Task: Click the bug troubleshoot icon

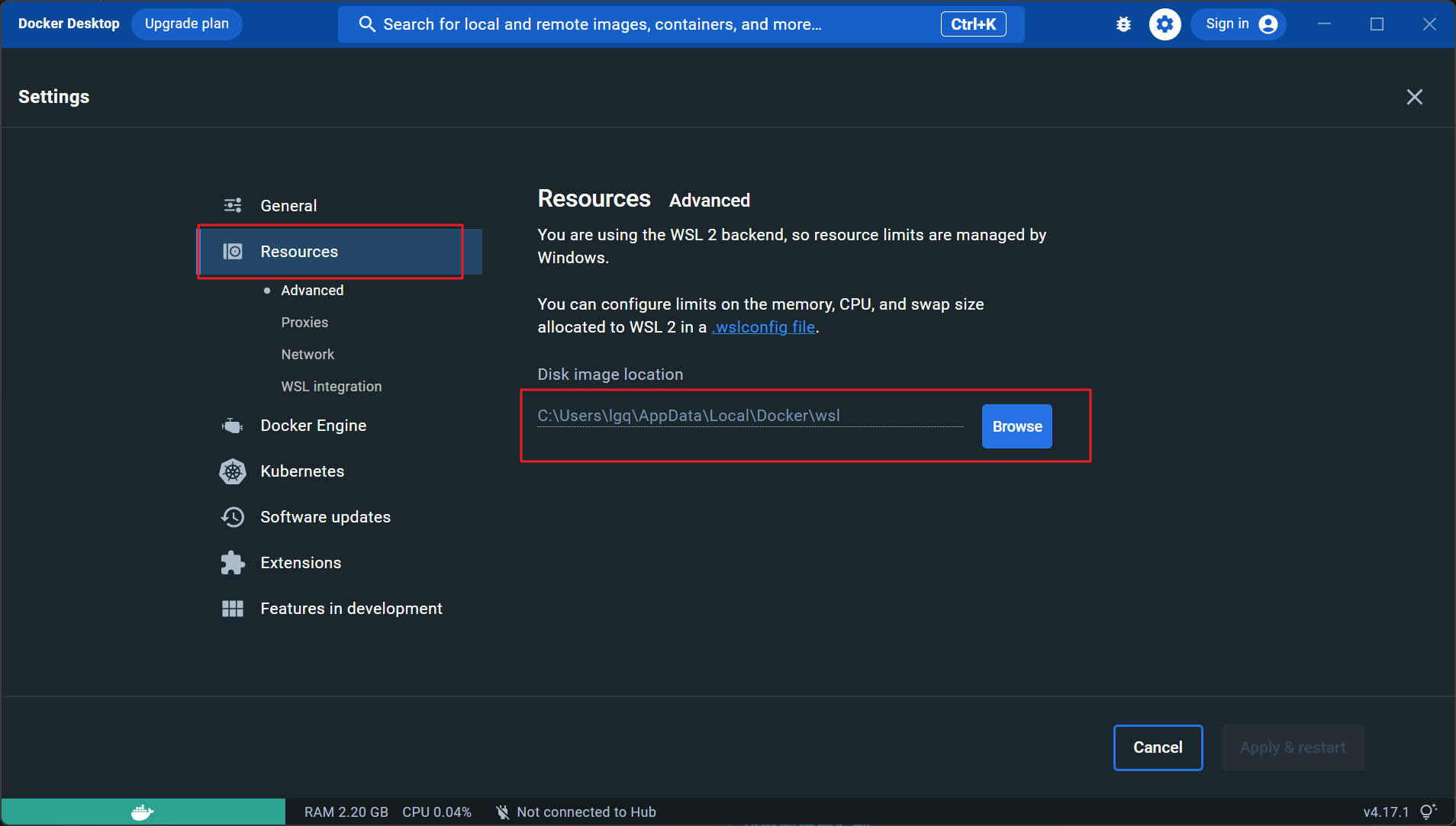Action: click(1123, 24)
